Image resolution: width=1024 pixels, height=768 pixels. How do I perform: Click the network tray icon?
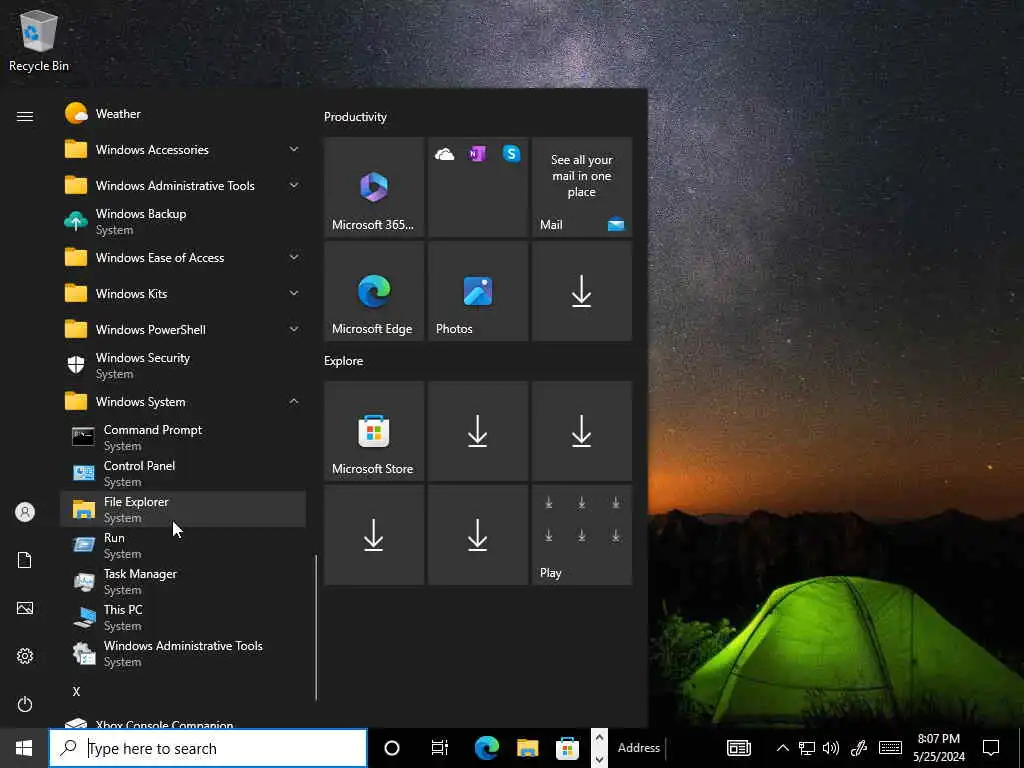tap(807, 748)
